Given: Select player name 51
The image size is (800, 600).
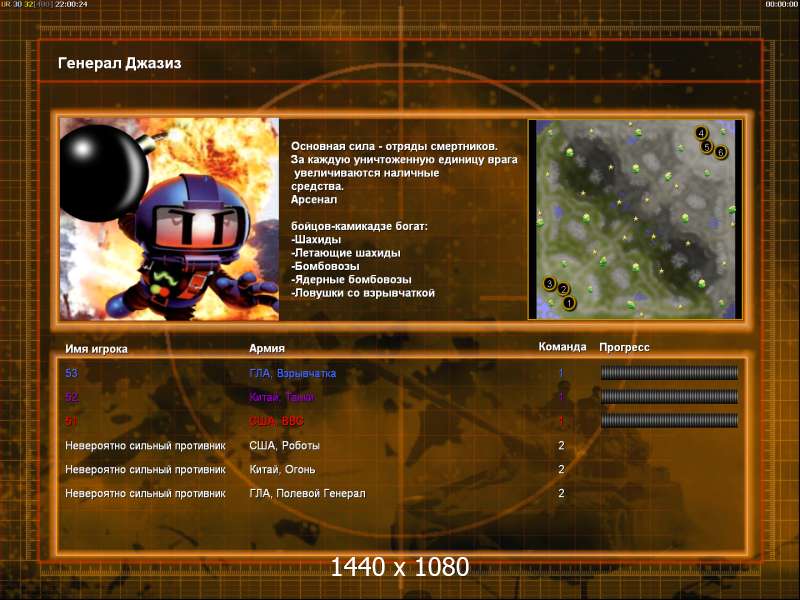Looking at the screenshot, I should click(x=71, y=421).
